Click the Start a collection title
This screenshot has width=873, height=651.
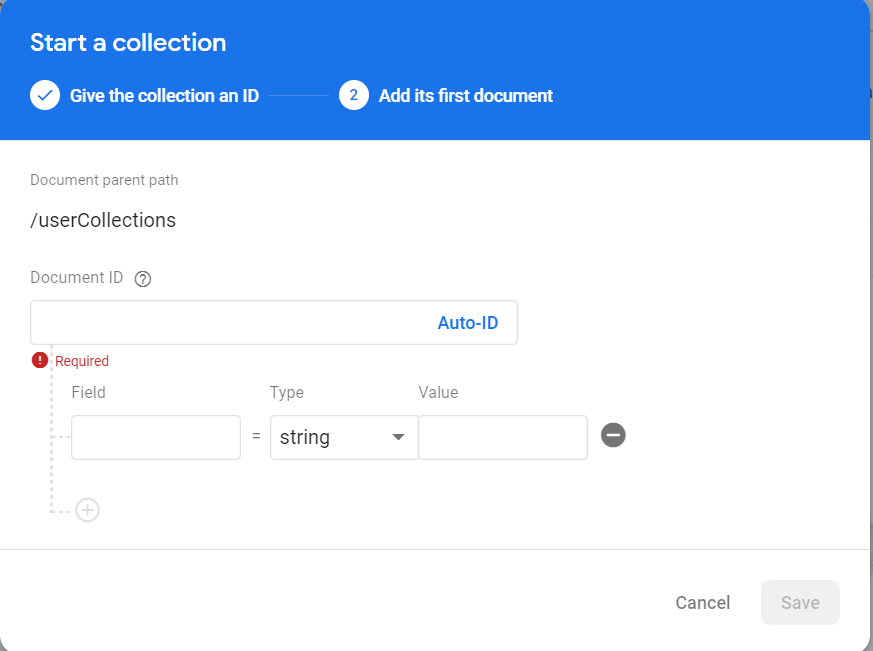tap(128, 43)
